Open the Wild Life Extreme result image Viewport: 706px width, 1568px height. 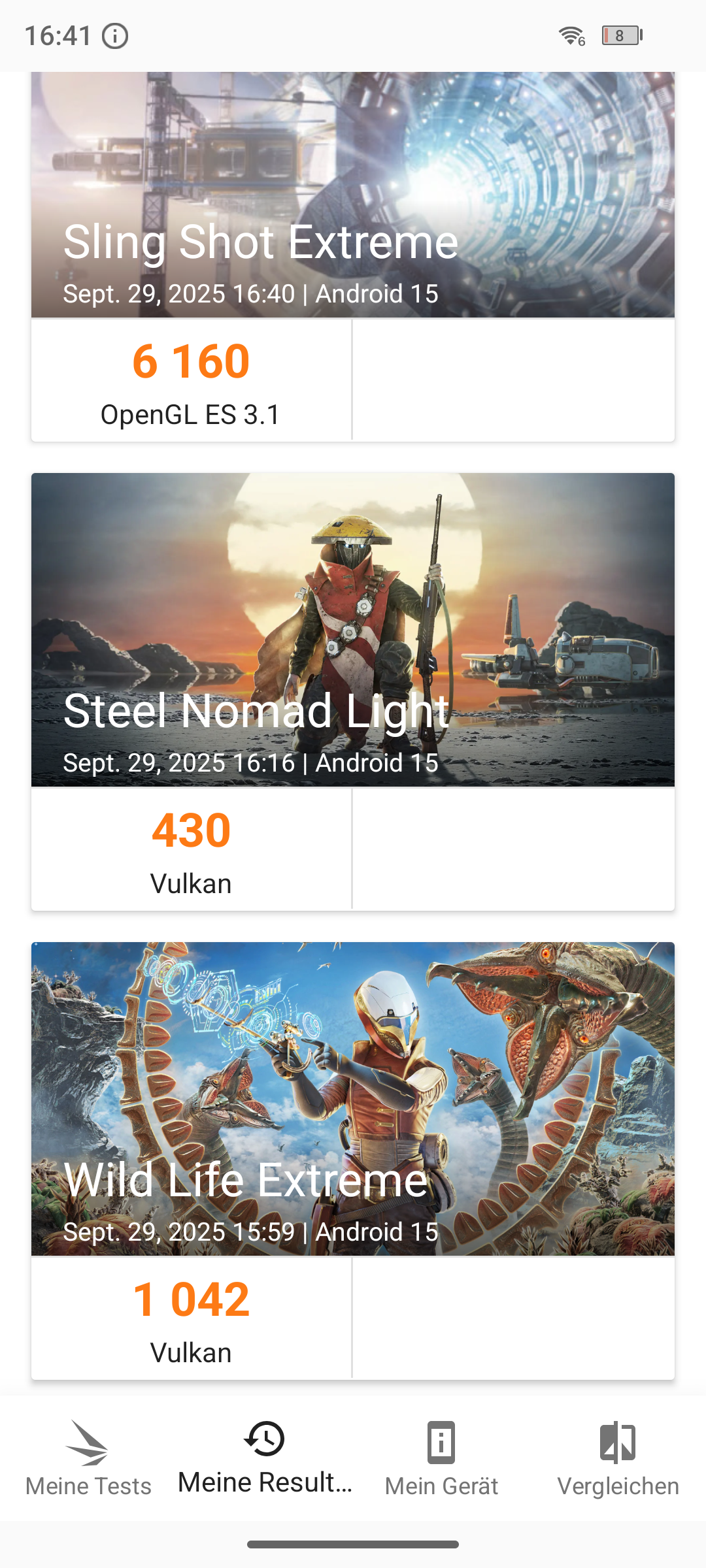pyautogui.click(x=353, y=1099)
